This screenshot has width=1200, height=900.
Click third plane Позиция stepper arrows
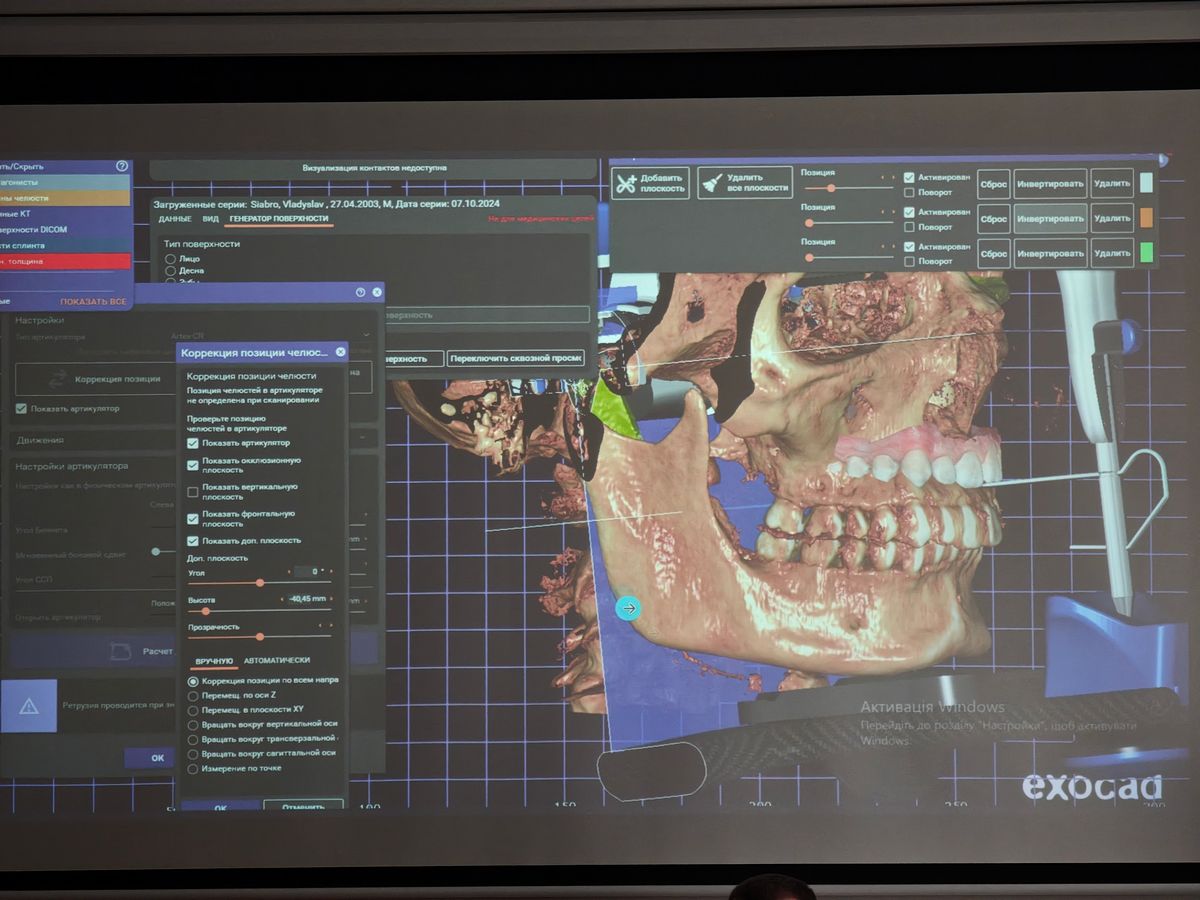click(x=887, y=246)
